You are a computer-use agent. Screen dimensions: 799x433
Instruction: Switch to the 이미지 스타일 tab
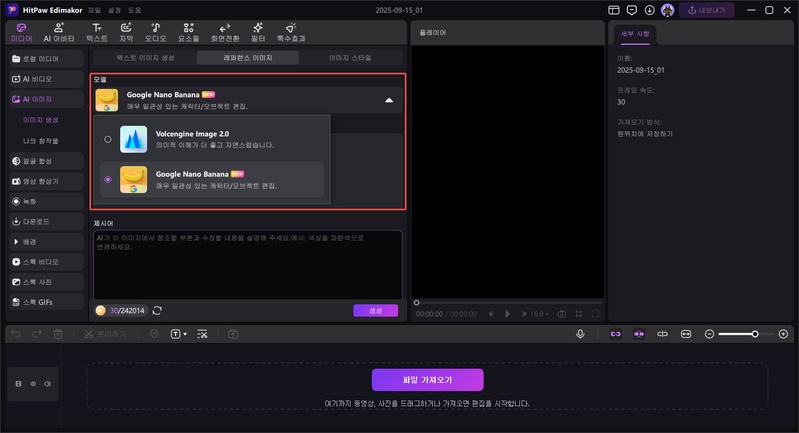(x=351, y=58)
